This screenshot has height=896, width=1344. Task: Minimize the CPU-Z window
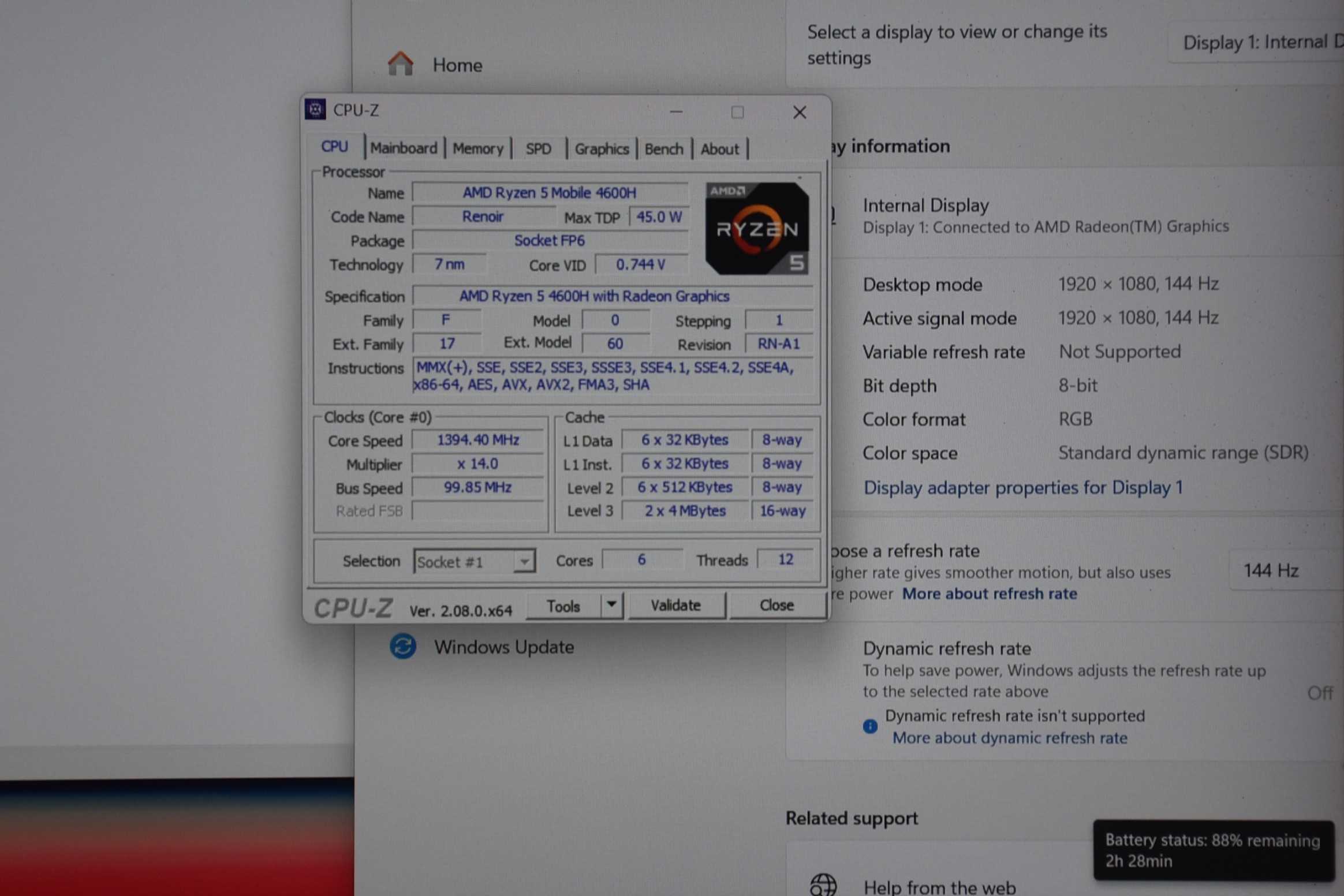pos(677,112)
